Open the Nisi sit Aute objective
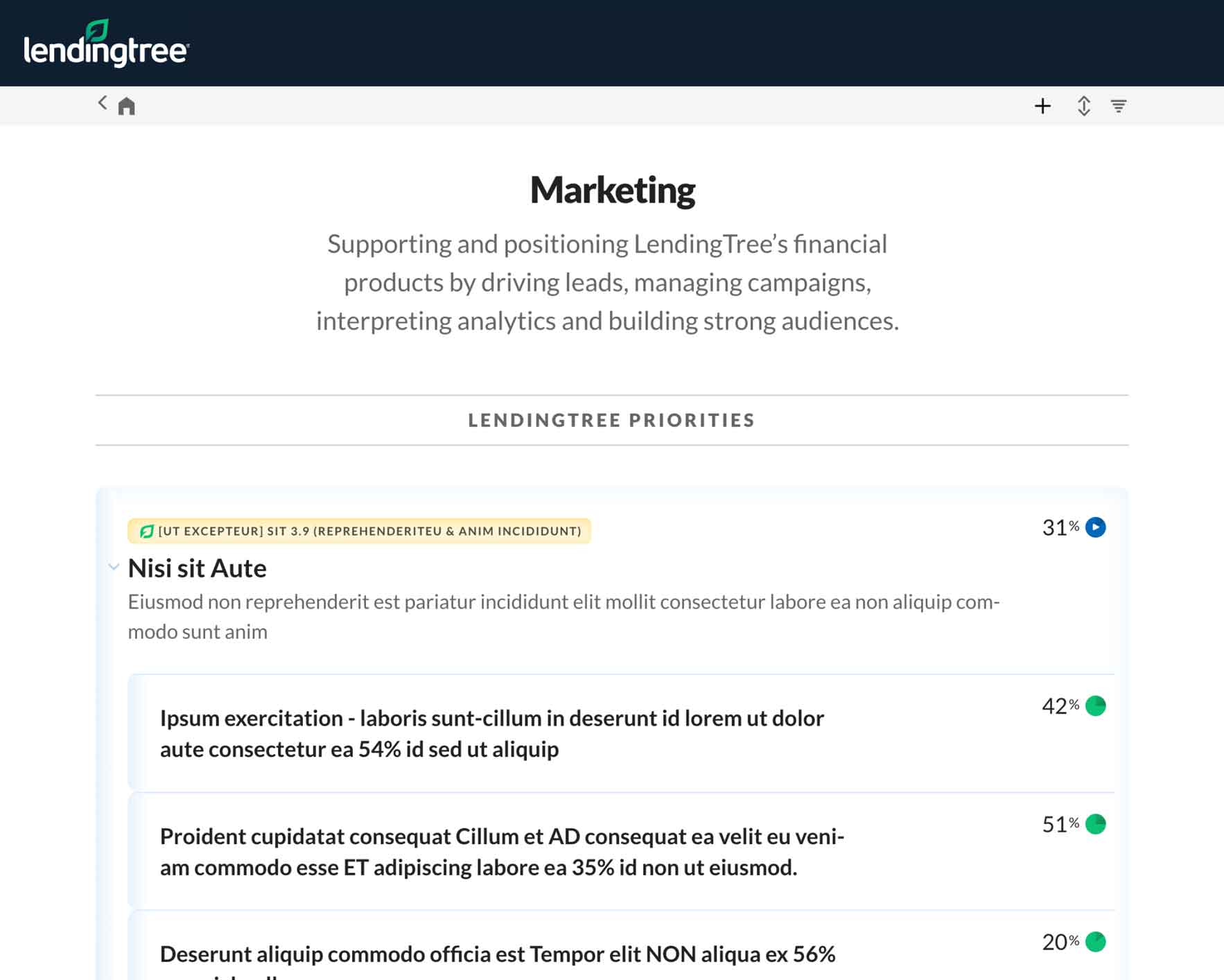This screenshot has height=980, width=1224. tap(196, 568)
